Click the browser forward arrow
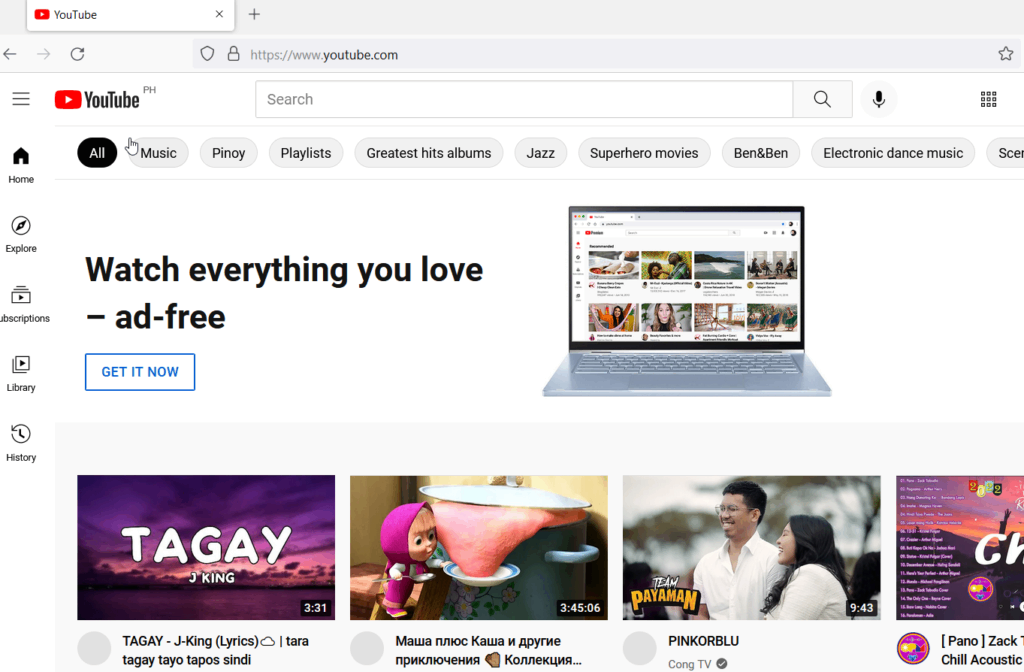The image size is (1024, 672). click(44, 54)
